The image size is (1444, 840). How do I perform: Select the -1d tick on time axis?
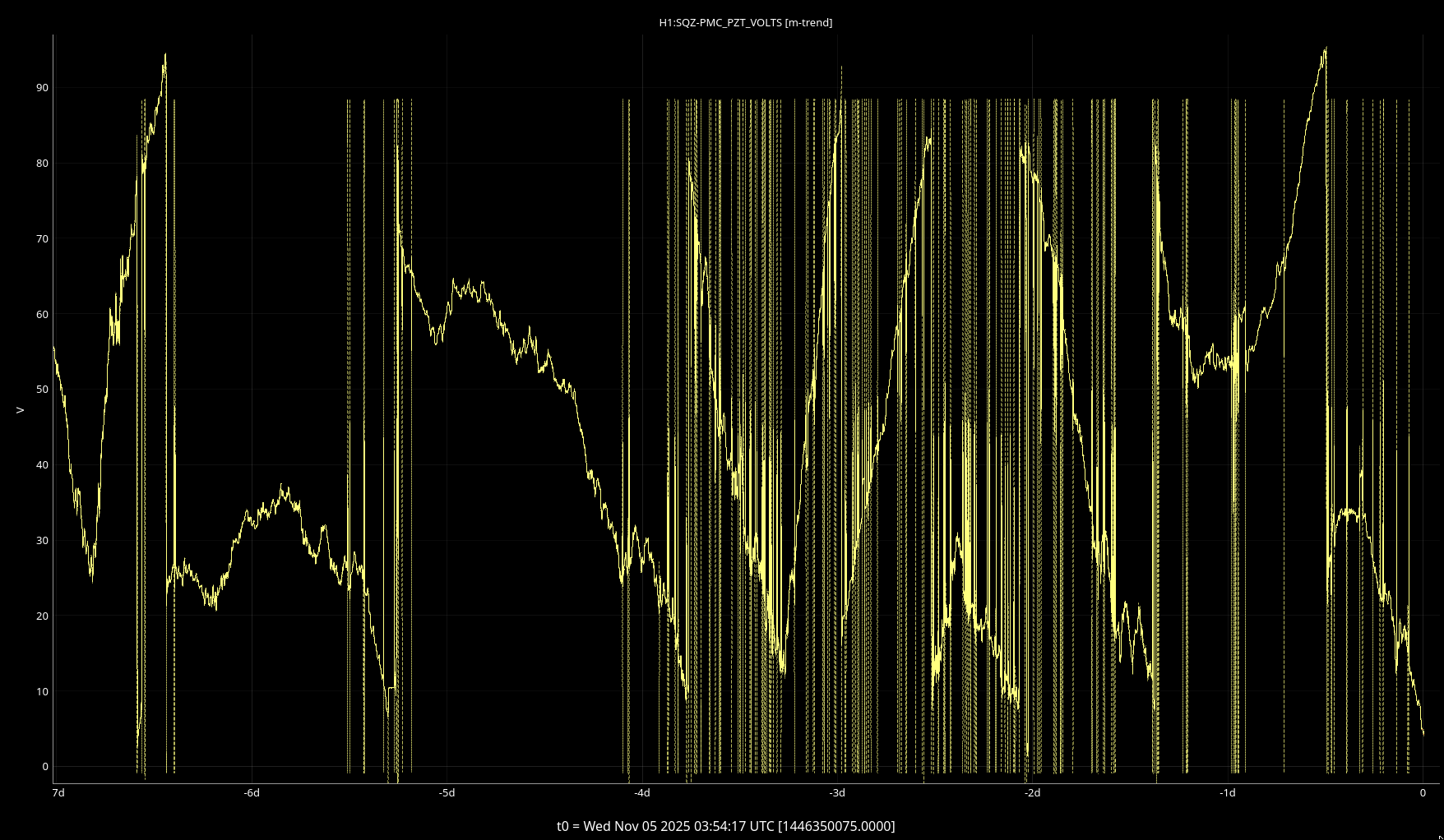tap(1227, 793)
